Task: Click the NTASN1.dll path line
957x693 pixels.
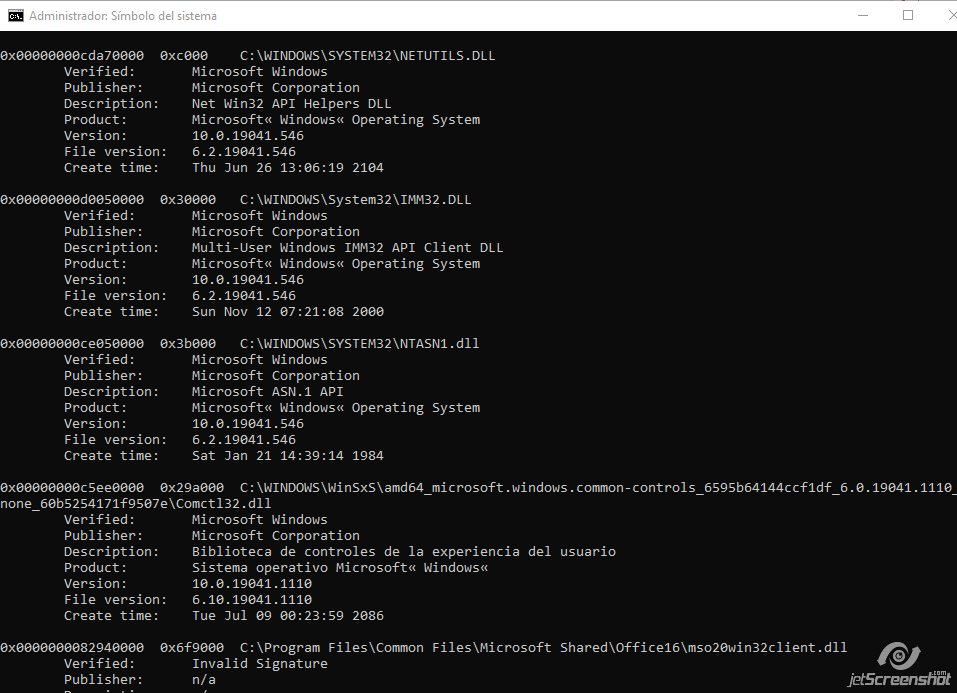Action: (240, 344)
